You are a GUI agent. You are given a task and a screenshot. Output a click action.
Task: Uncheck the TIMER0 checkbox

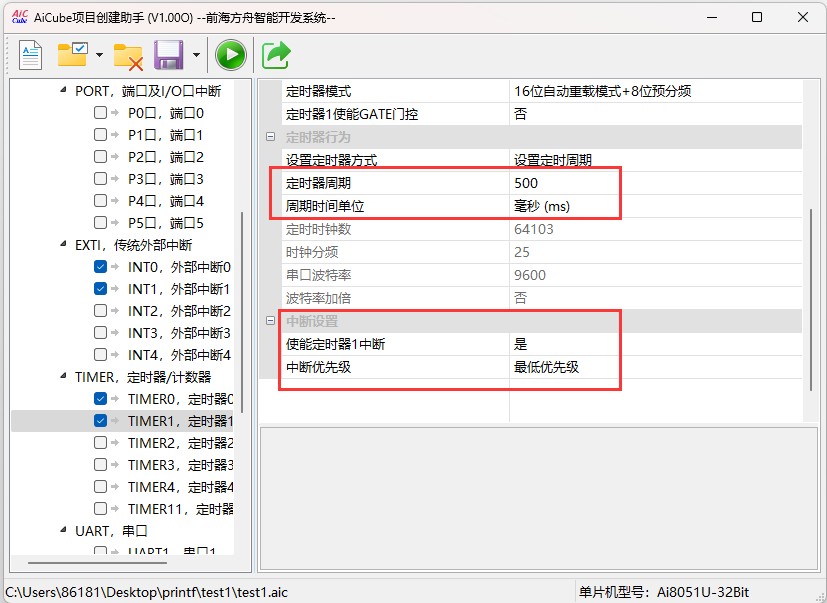100,398
